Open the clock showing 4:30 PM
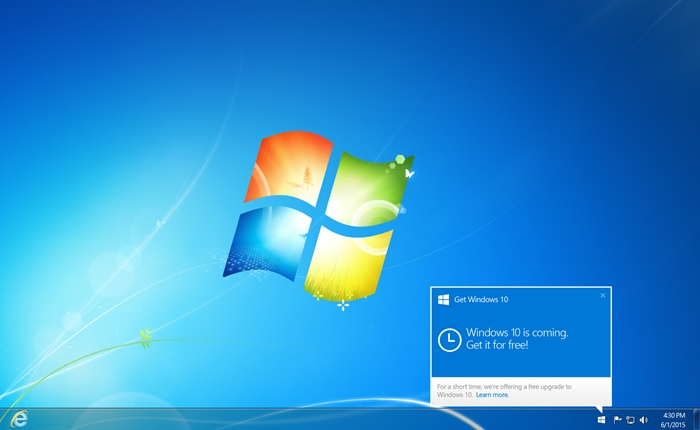 point(674,415)
